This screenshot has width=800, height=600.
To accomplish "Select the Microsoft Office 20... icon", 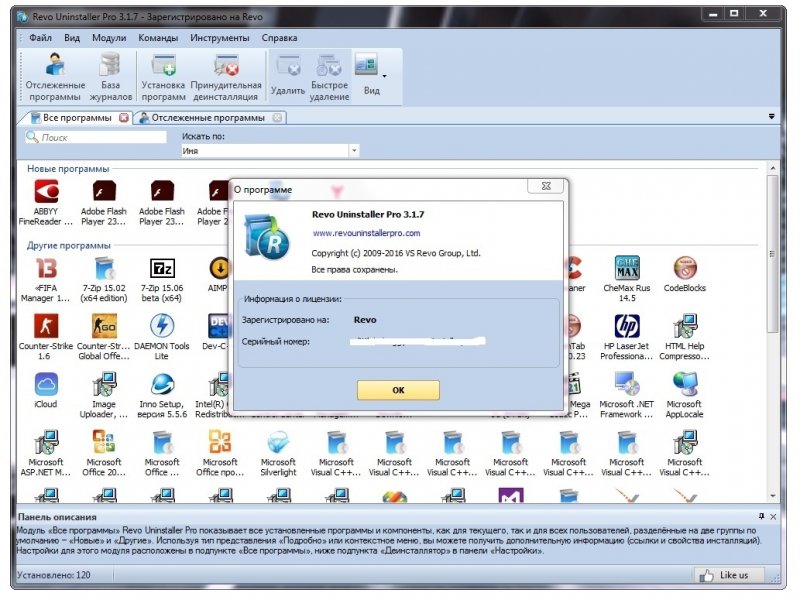I will [104, 454].
